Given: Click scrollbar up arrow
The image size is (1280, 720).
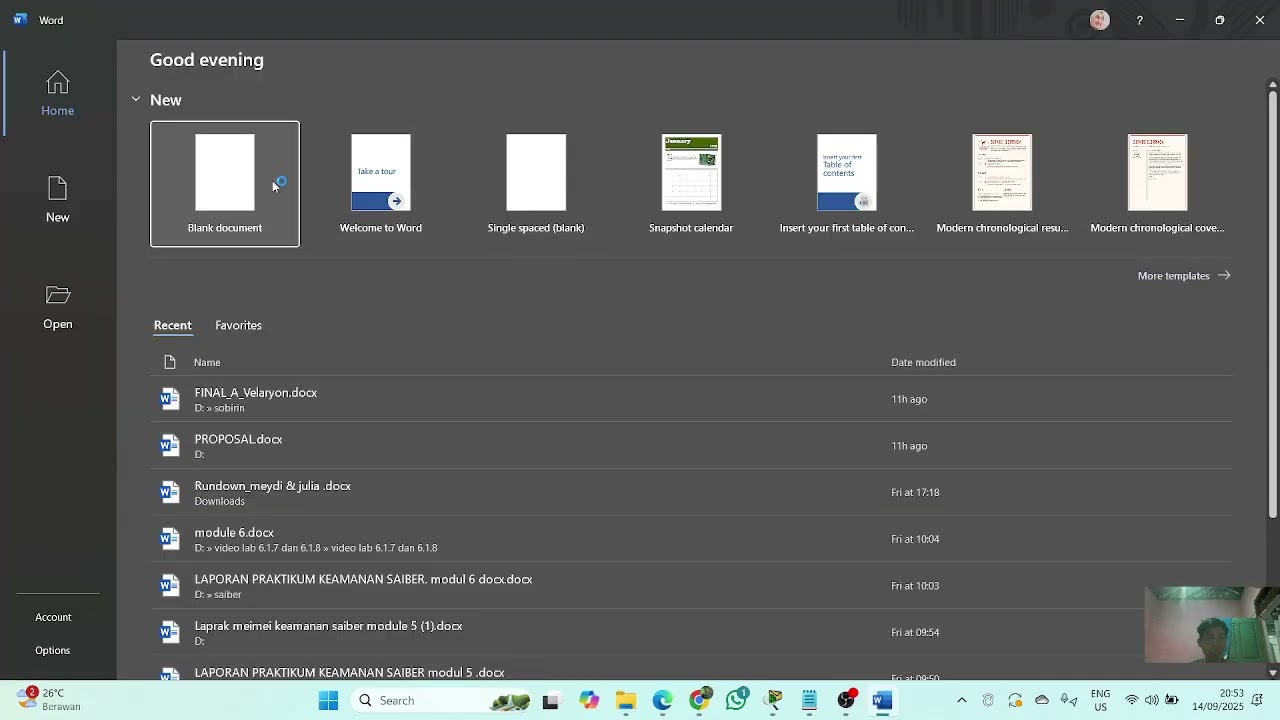Looking at the screenshot, I should (x=1272, y=84).
